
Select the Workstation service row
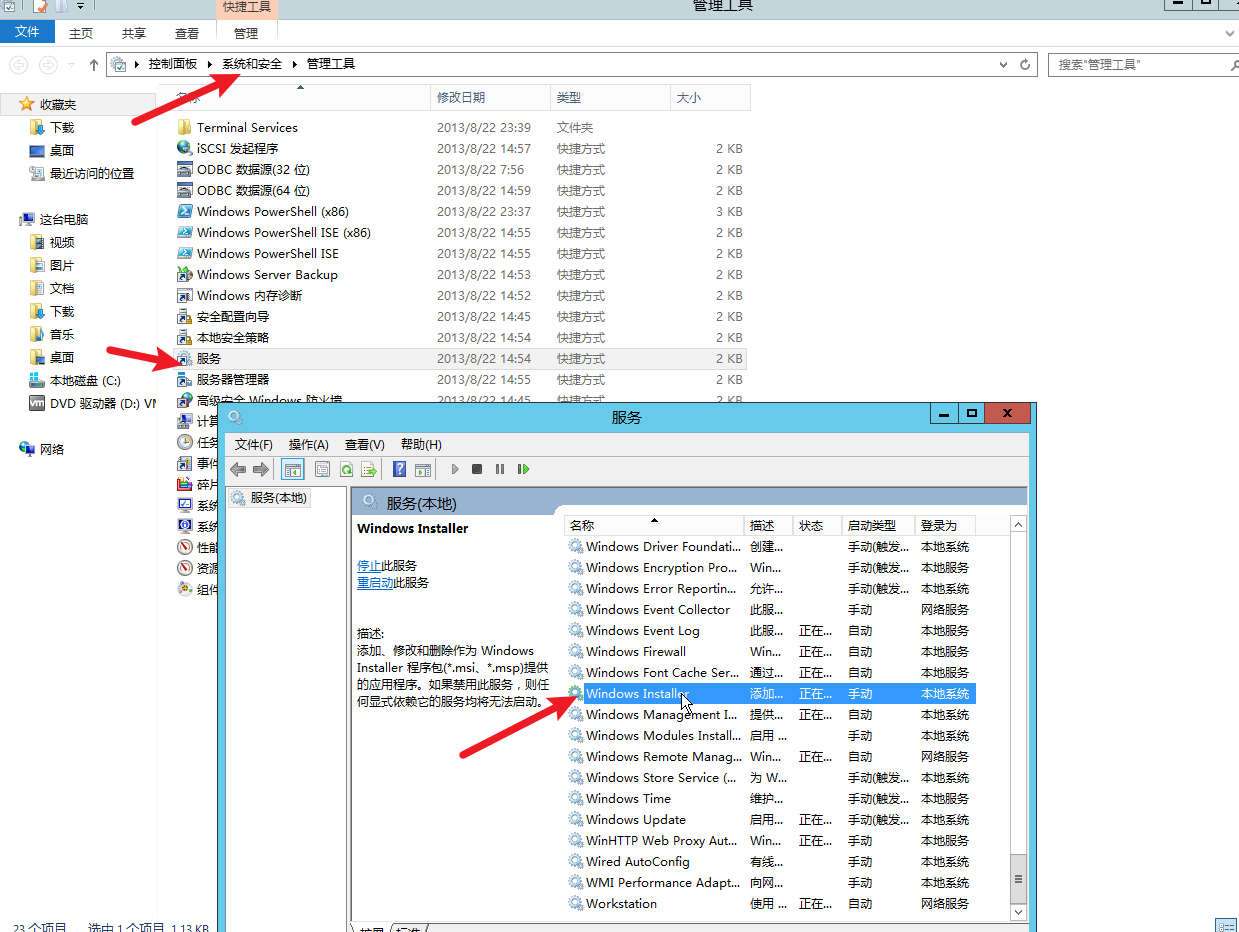(x=770, y=903)
